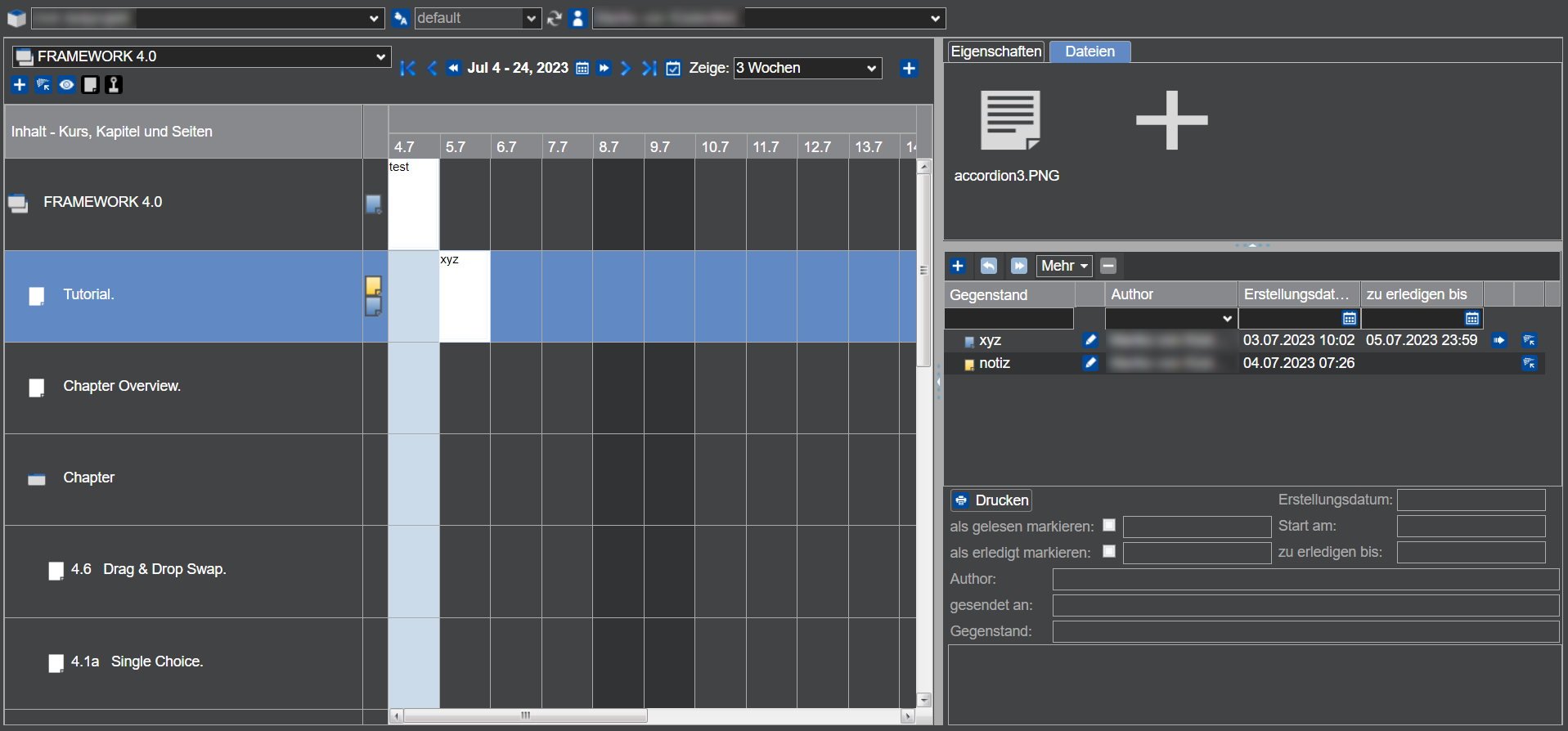1568x731 pixels.
Task: Click the Gegenstand filter input field
Action: point(1009,318)
